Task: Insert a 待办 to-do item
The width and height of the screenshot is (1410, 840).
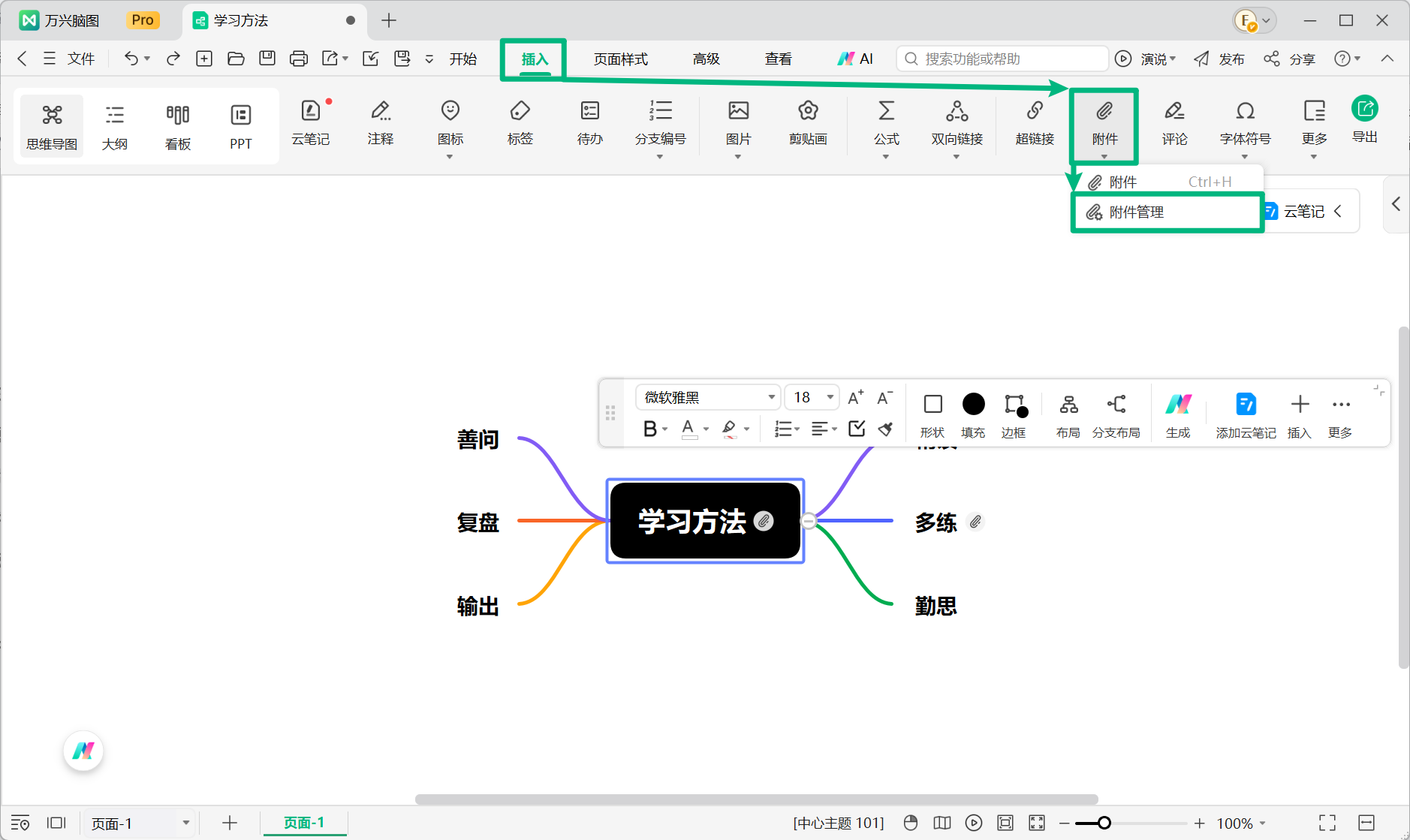Action: coord(590,123)
